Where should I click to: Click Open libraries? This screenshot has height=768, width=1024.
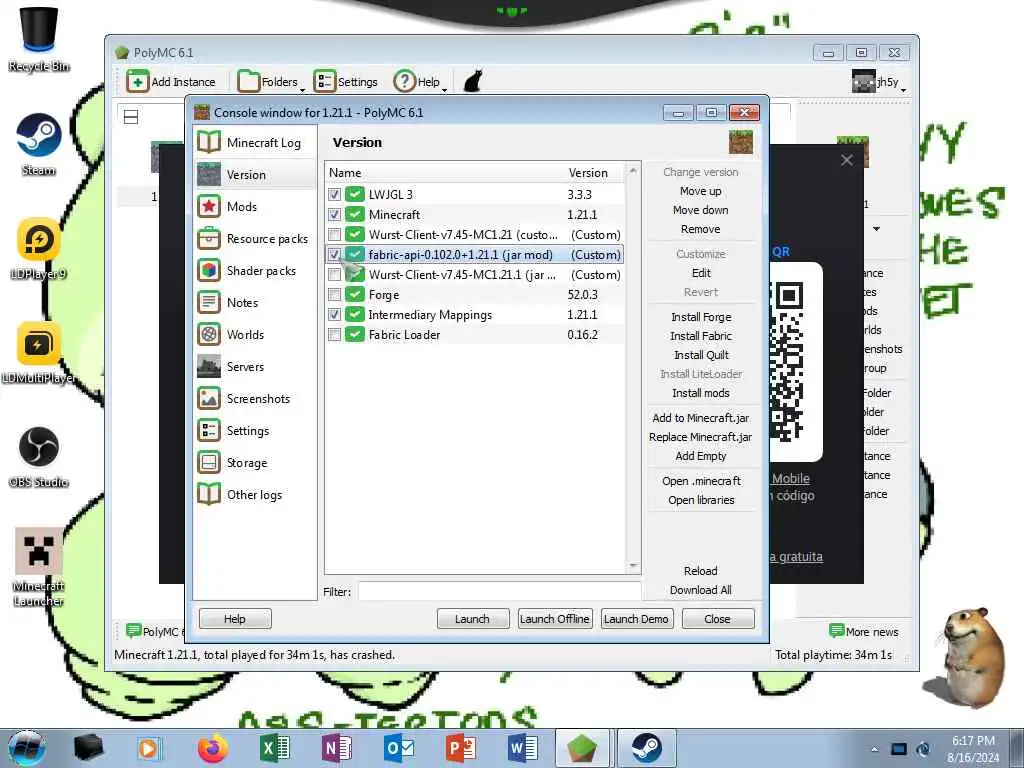click(700, 500)
